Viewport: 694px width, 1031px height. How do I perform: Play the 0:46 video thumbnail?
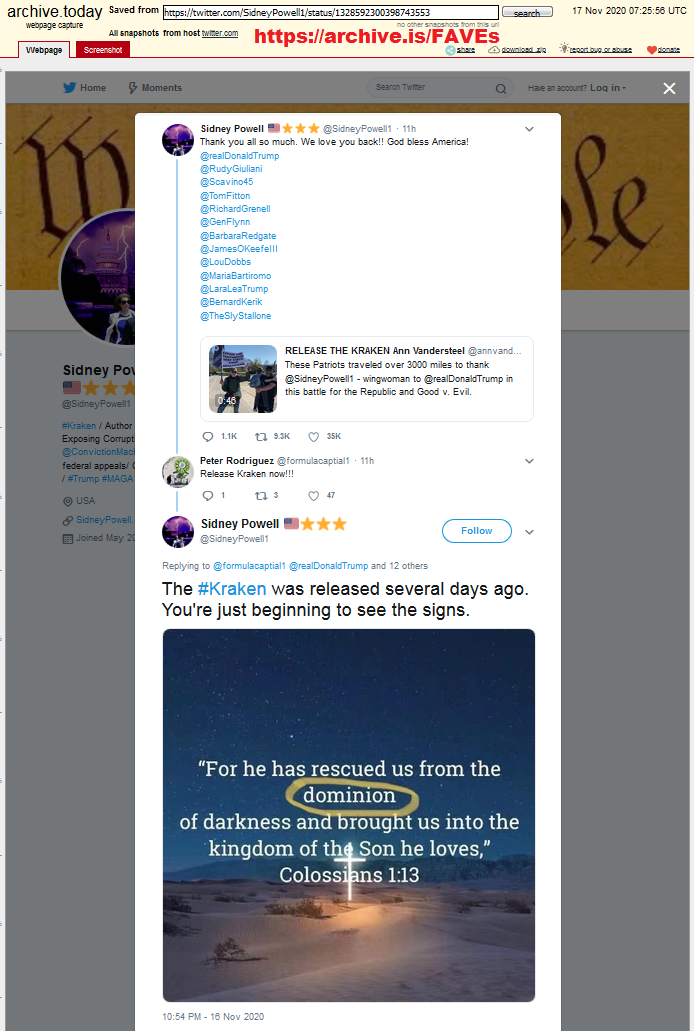click(x=243, y=379)
